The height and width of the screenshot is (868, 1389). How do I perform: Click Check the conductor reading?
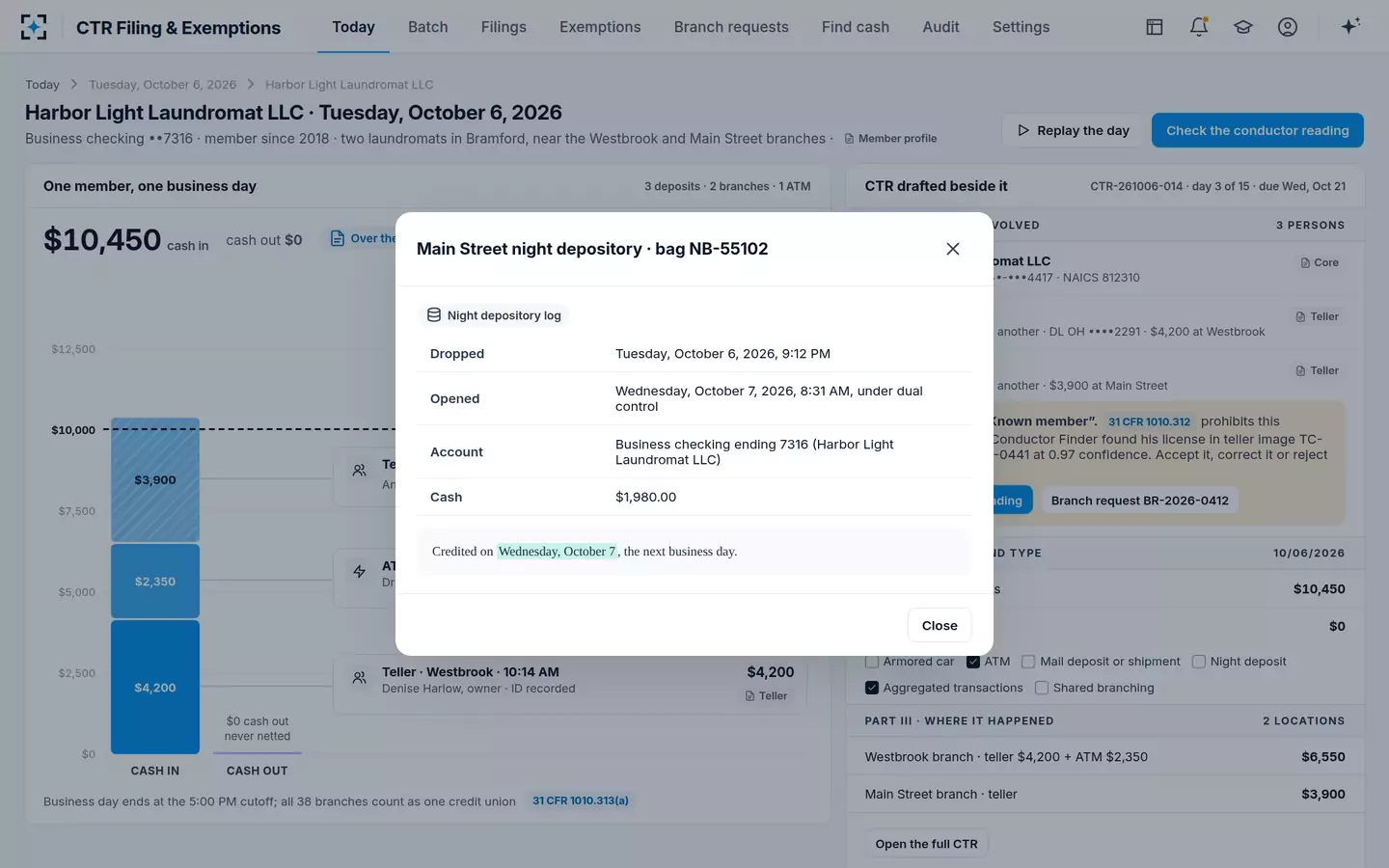point(1258,130)
